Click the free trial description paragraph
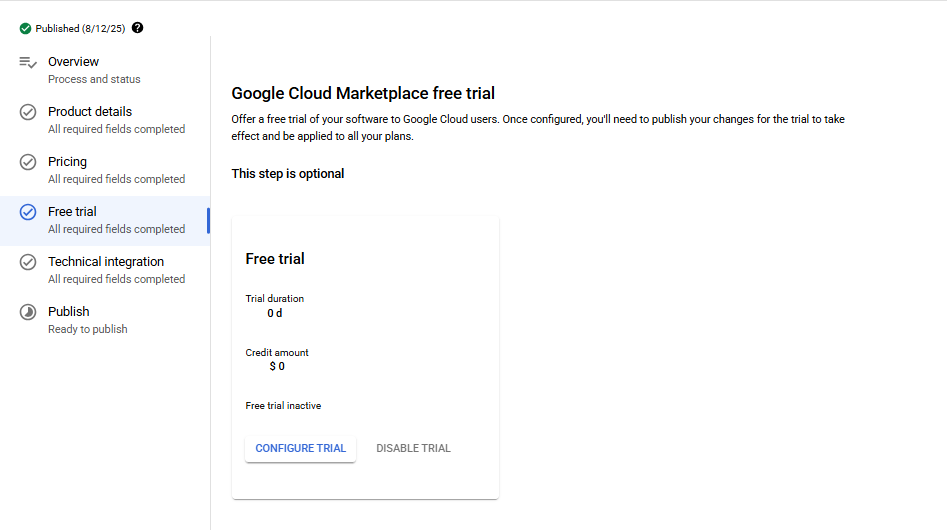947x530 pixels. pos(538,128)
